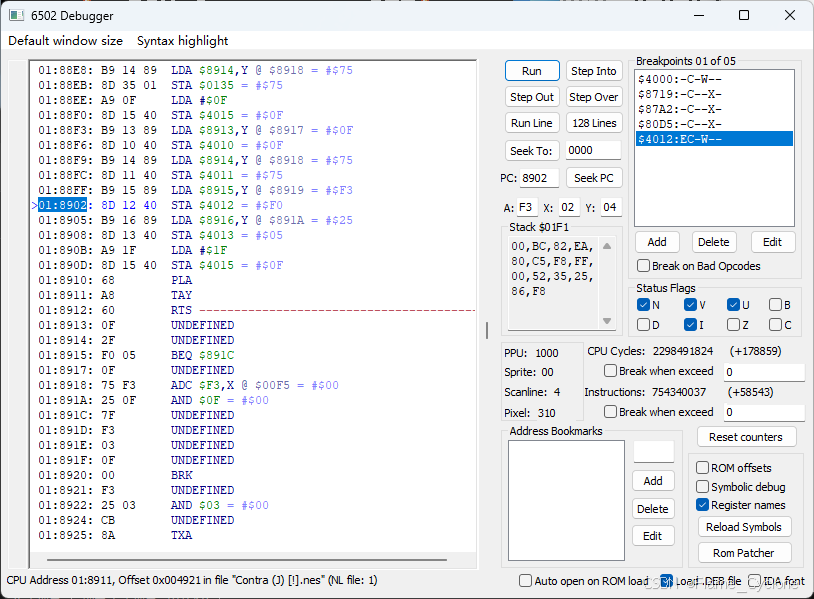Focus the A register field showing F3

point(527,207)
